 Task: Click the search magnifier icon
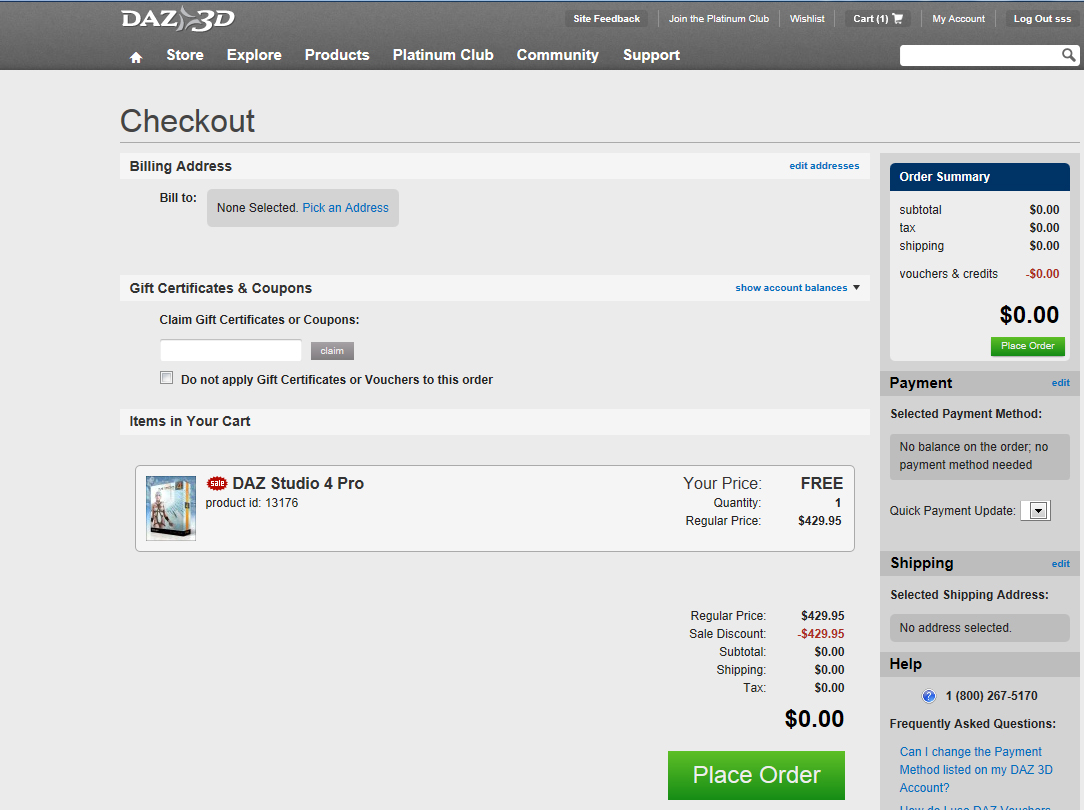pos(1068,55)
